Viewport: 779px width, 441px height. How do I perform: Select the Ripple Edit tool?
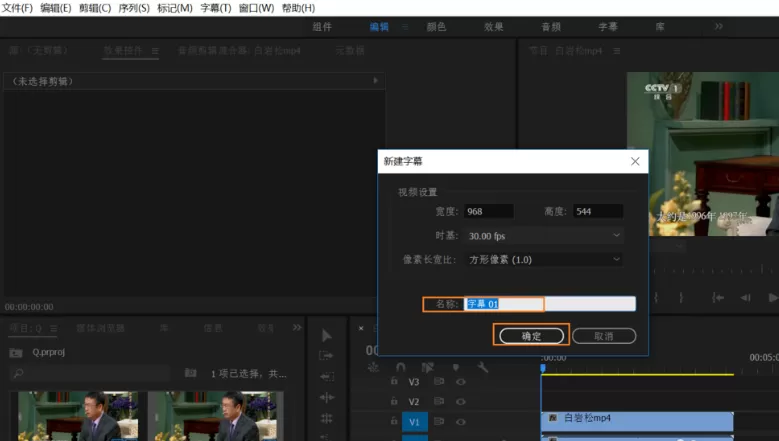coord(326,377)
